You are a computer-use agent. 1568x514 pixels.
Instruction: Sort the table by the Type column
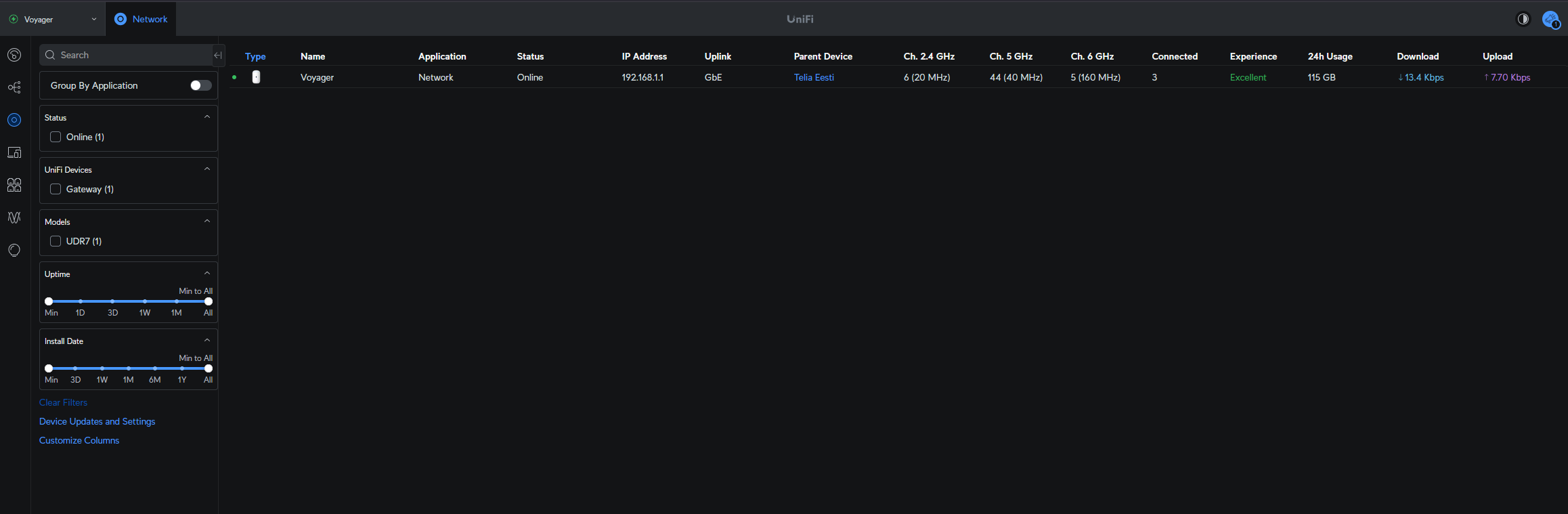pos(255,56)
